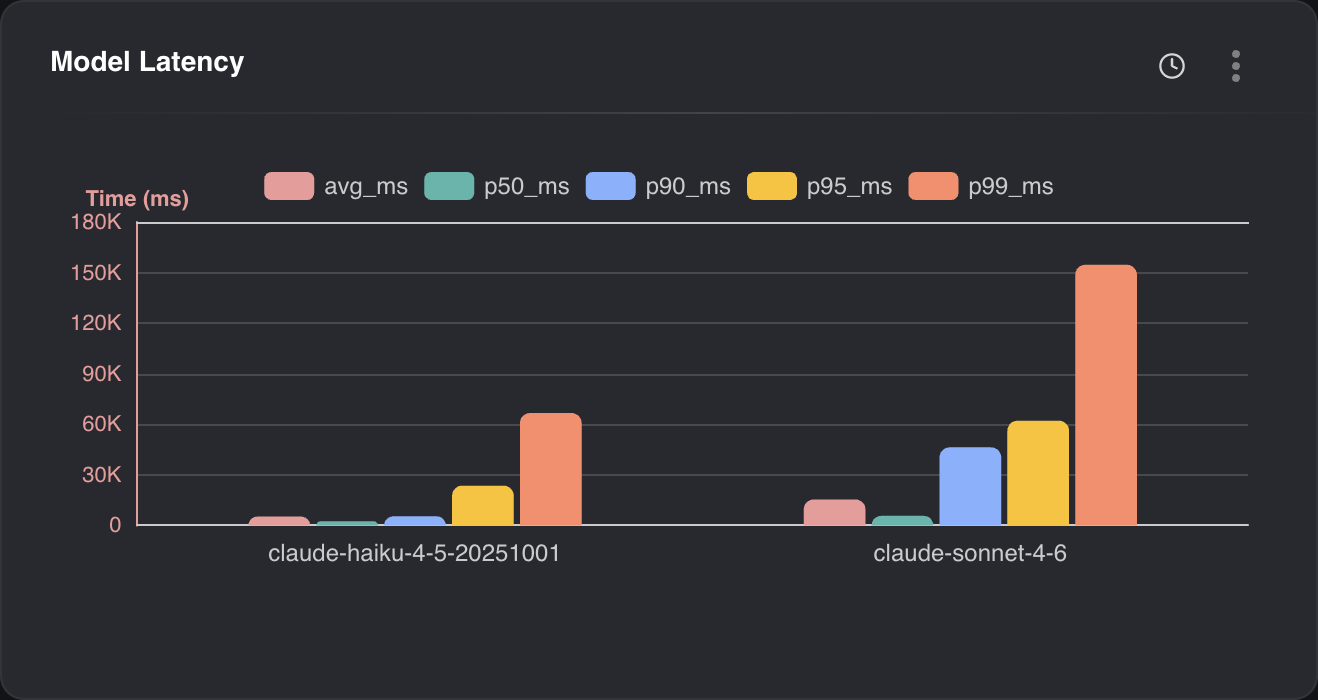Select the claude-haiku-4-5 p95_ms yellow bar
Screen dimensions: 1318x700
[x=483, y=505]
